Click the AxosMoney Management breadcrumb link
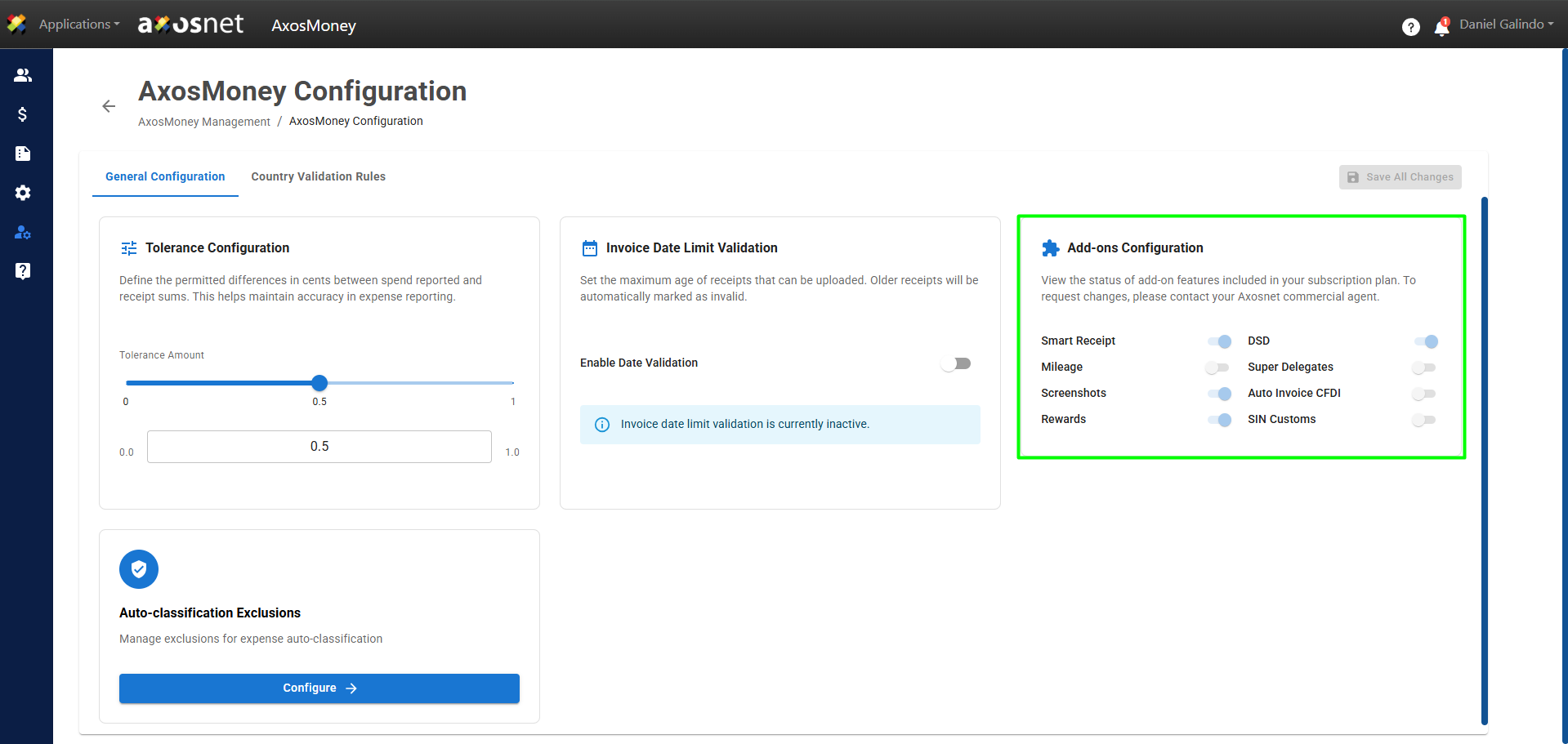This screenshot has height=744, width=1568. click(x=204, y=122)
